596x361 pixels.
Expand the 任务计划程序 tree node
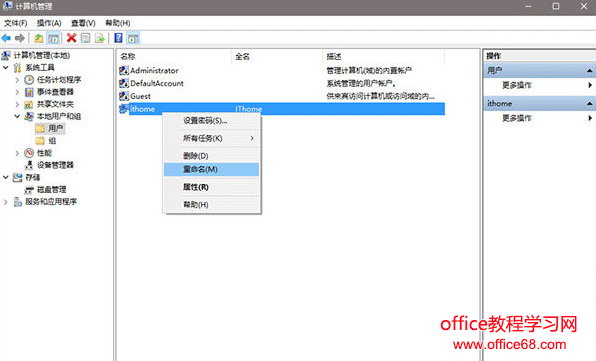pos(17,80)
